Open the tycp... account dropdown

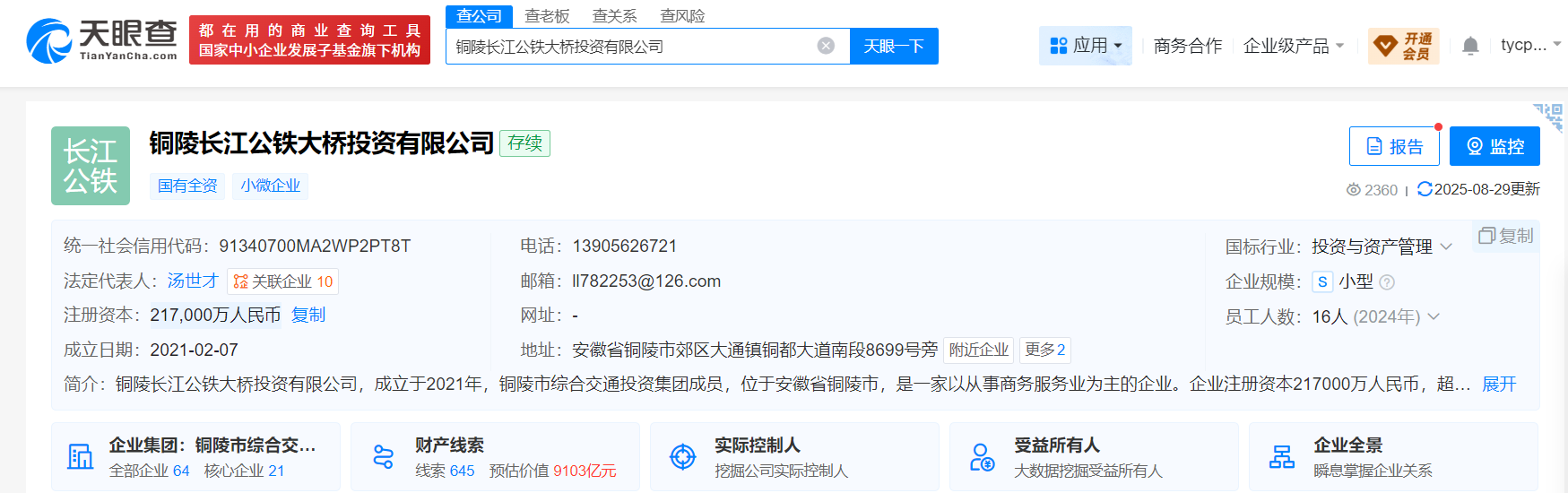click(1531, 45)
